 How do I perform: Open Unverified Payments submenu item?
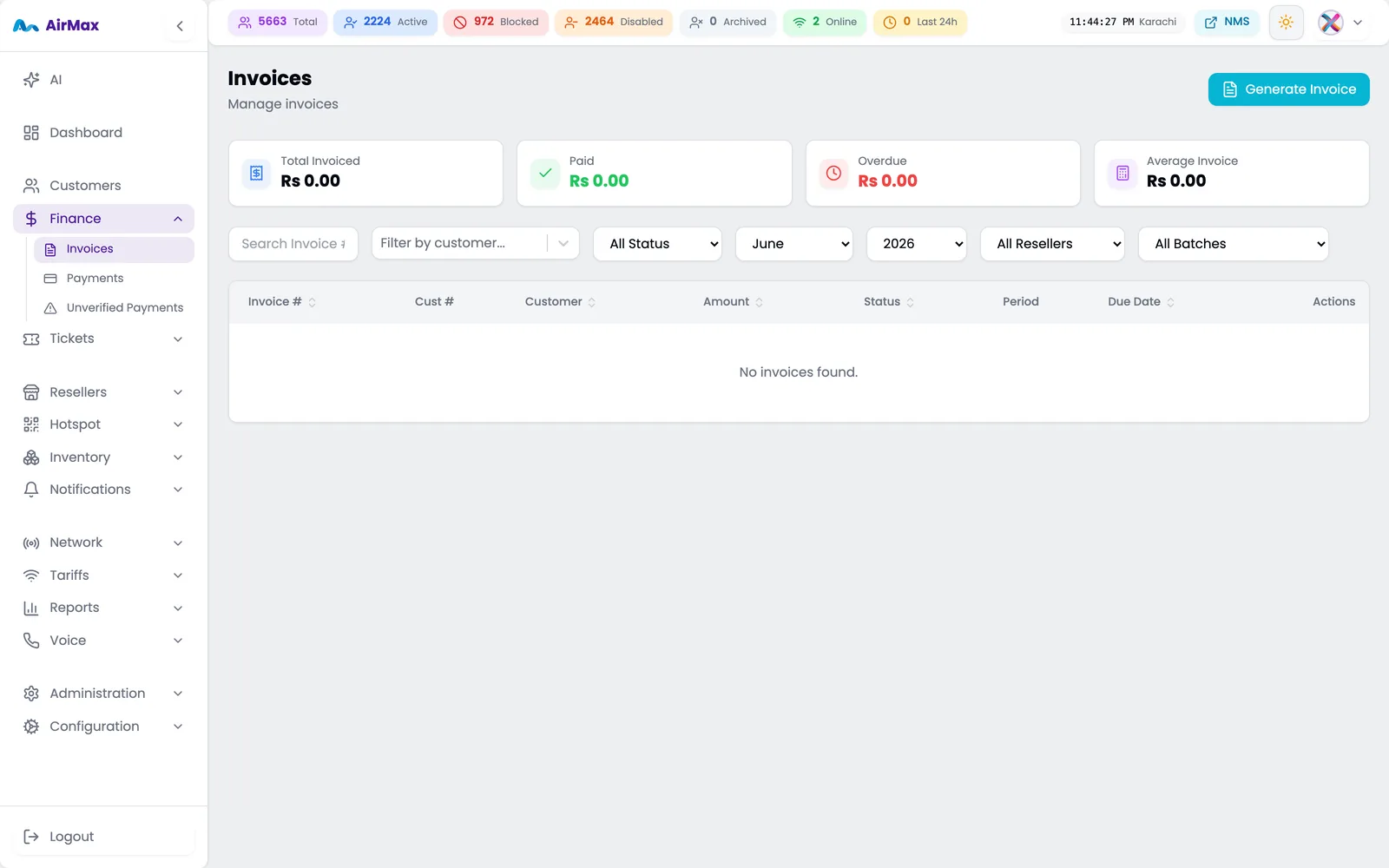click(x=114, y=308)
